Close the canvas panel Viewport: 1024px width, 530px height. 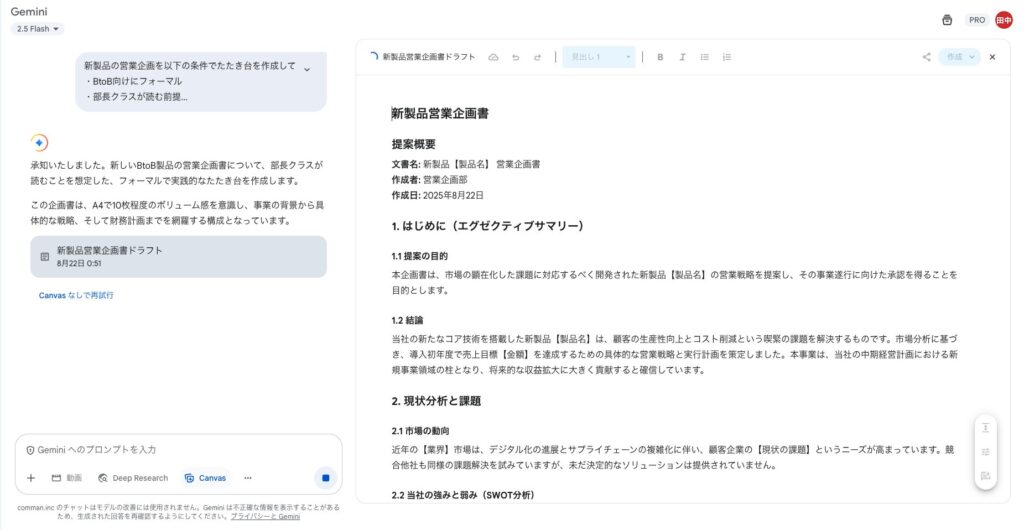[x=992, y=57]
